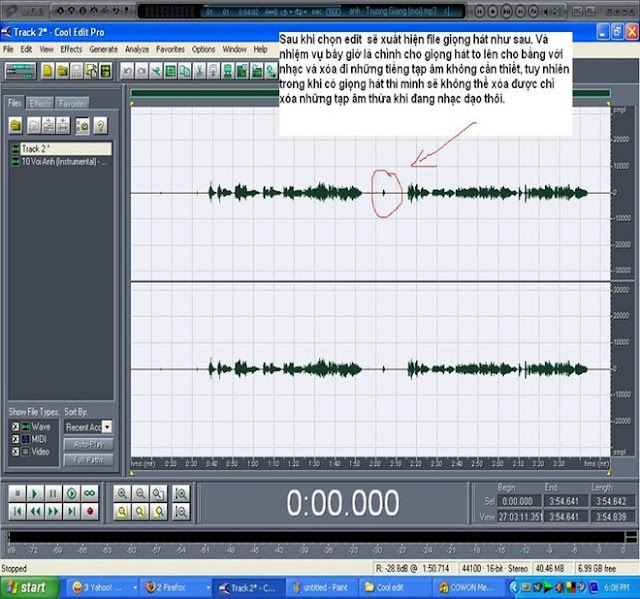
Task: Open the Files panel help question-mark icon
Action: [x=100, y=126]
